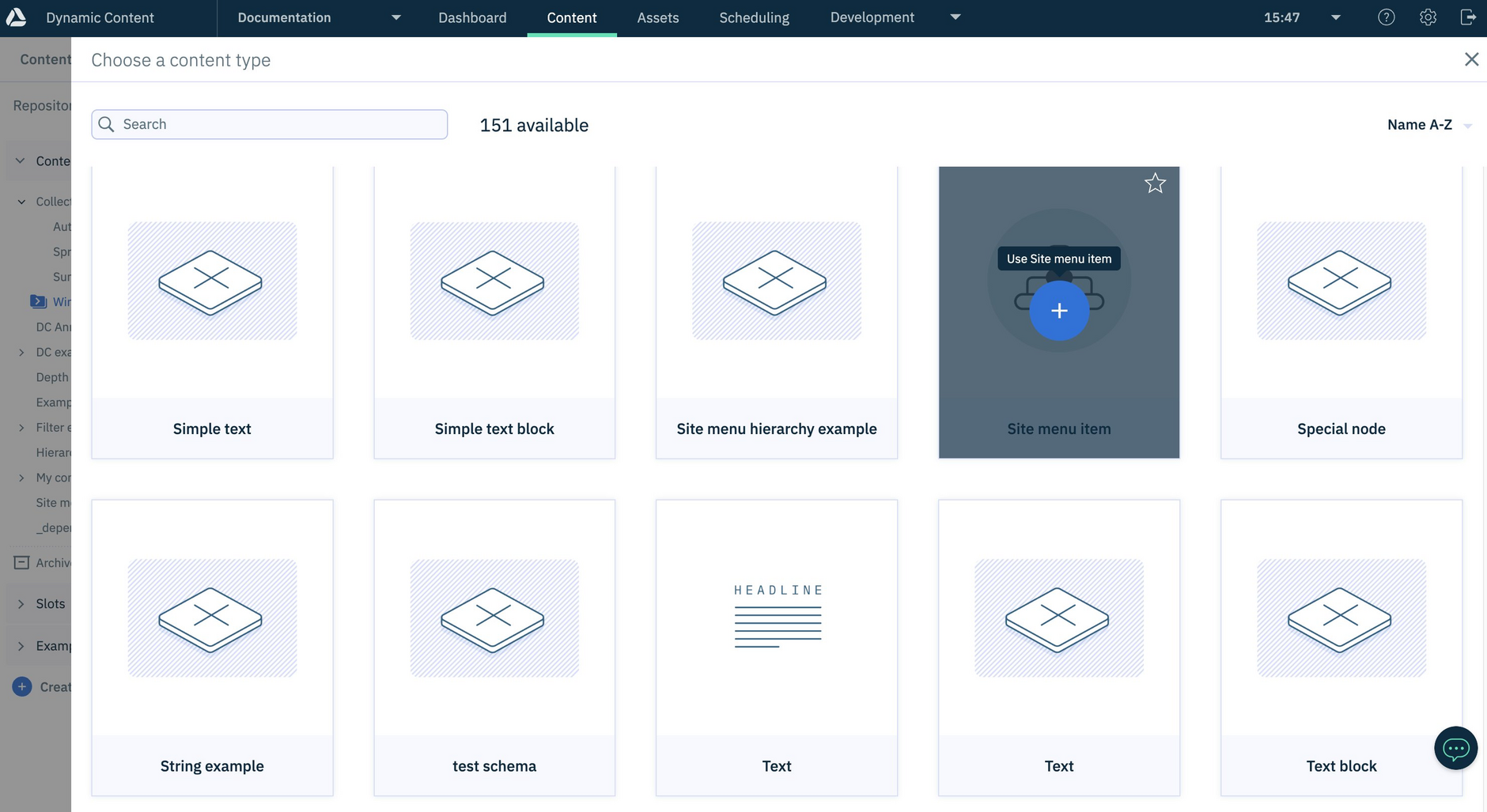Open the chat support bubble
The image size is (1487, 812).
[1455, 748]
